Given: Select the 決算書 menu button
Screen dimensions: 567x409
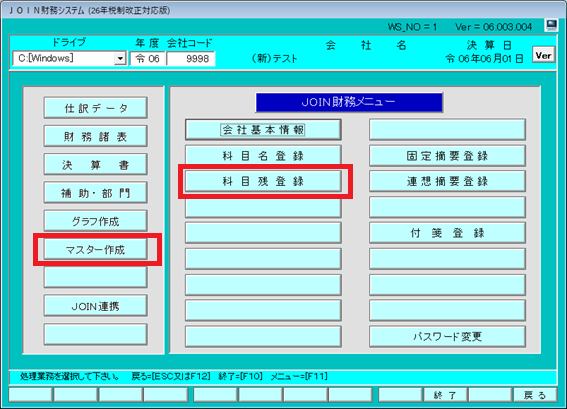Looking at the screenshot, I should point(96,165).
